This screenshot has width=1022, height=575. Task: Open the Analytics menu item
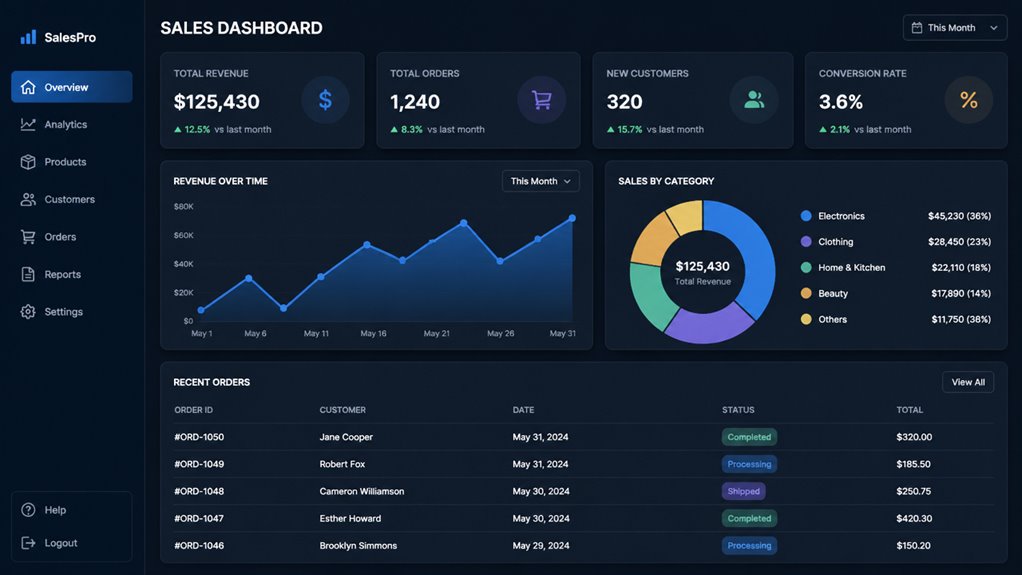tap(72, 124)
